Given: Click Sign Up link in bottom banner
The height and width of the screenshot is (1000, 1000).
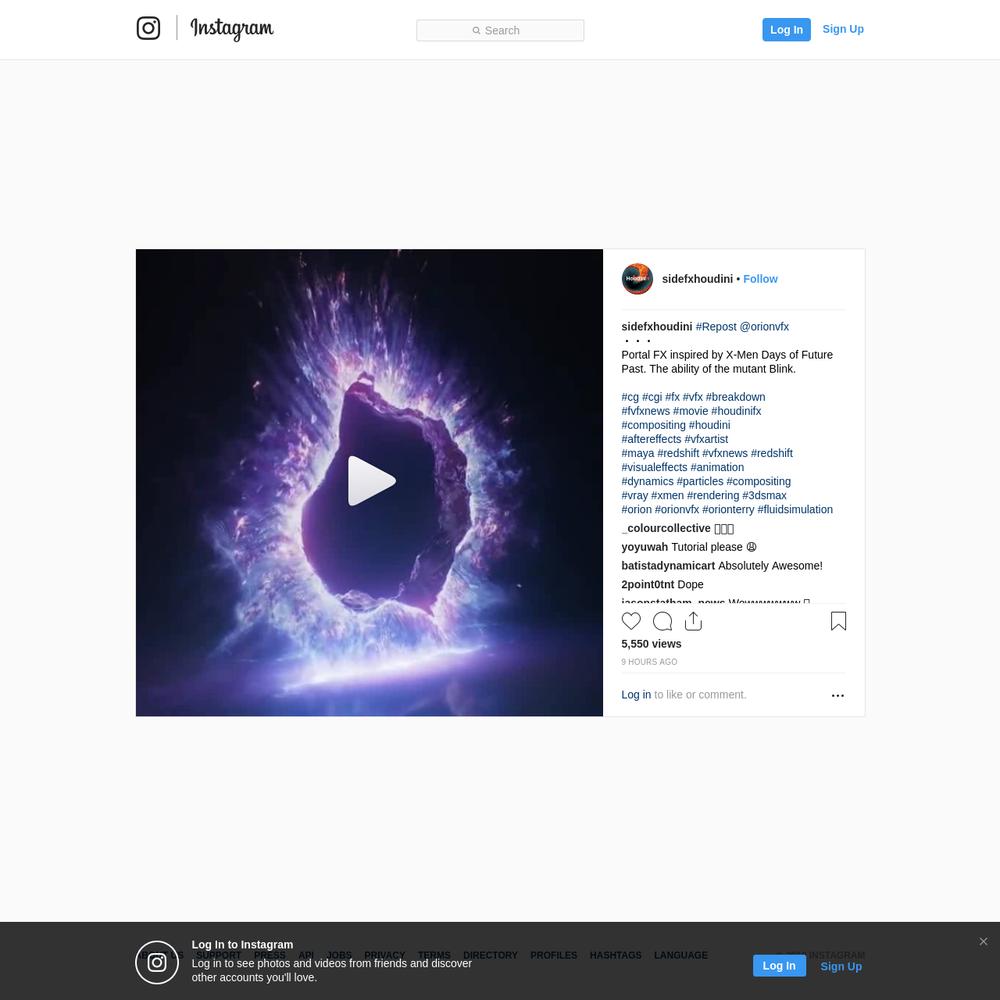Looking at the screenshot, I should [x=841, y=966].
